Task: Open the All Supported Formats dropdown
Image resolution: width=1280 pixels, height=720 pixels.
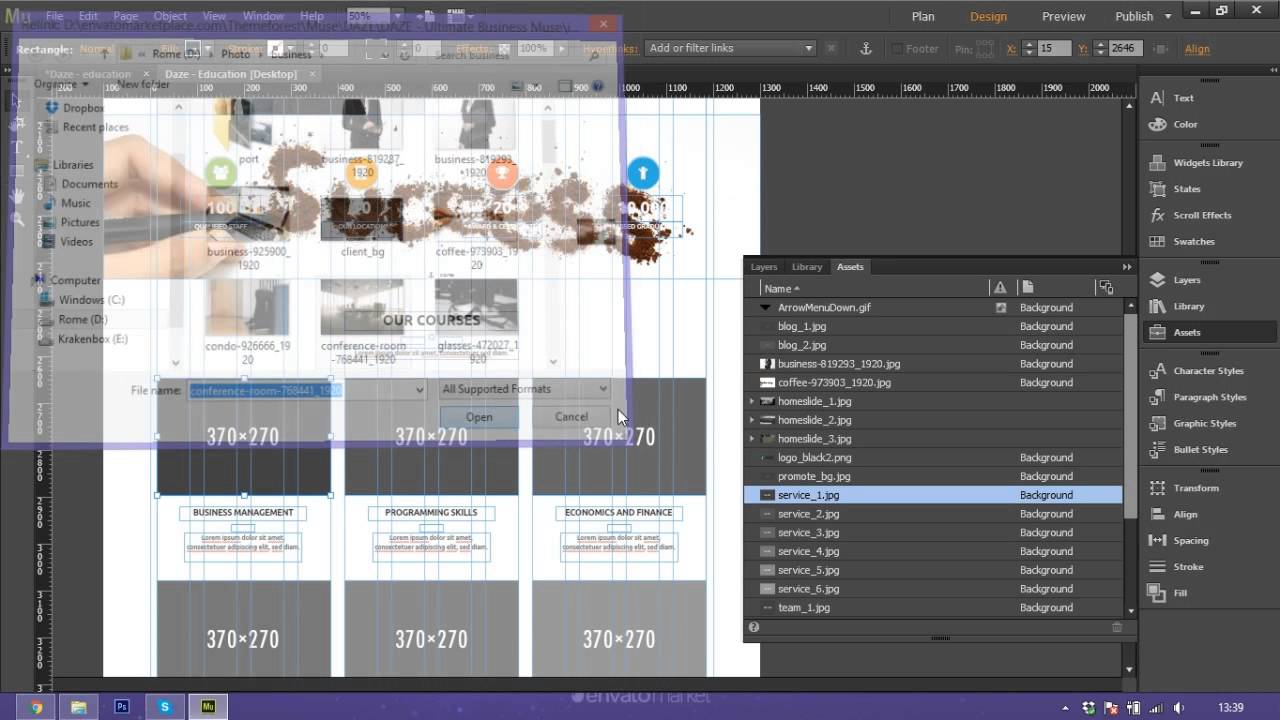Action: pos(525,389)
